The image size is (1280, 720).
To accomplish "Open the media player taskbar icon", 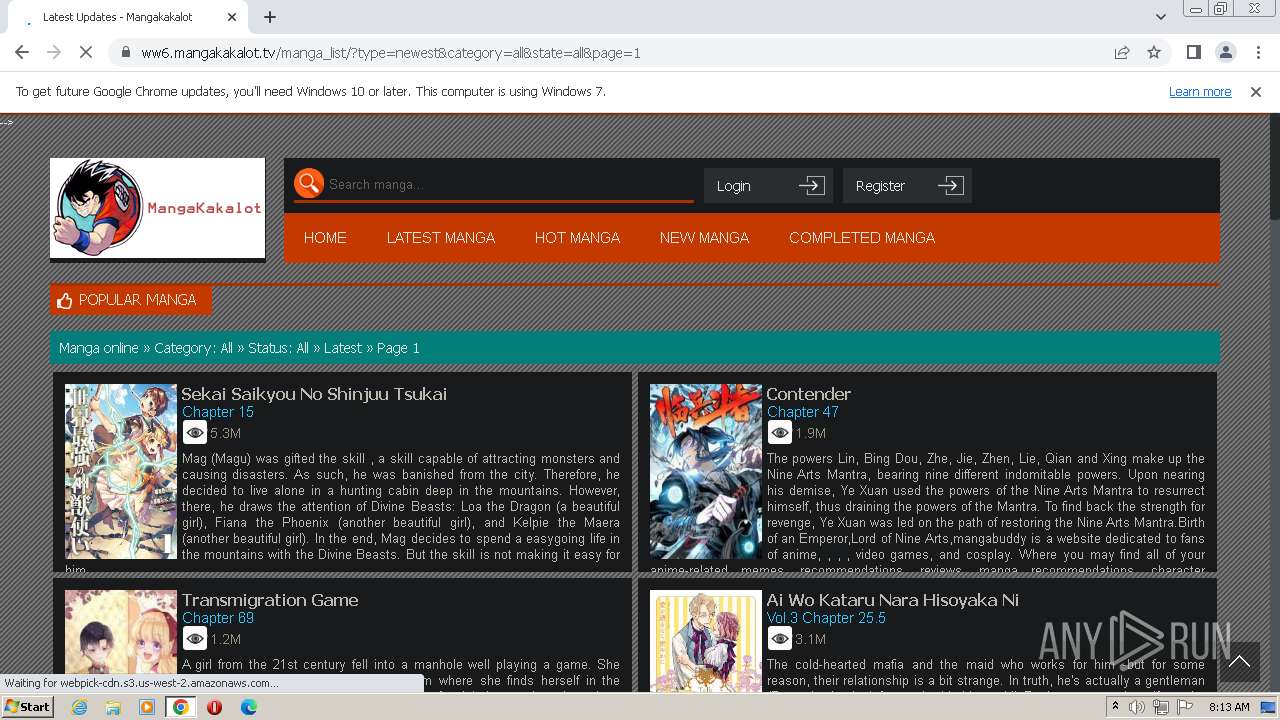I will pyautogui.click(x=147, y=707).
